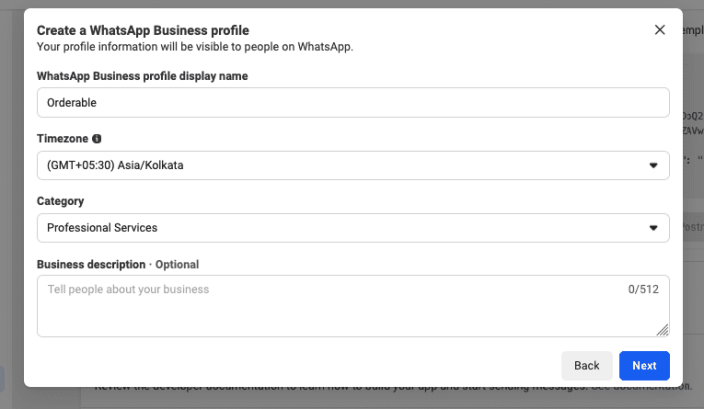Image resolution: width=704 pixels, height=409 pixels.
Task: Close the WhatsApp Business profile dialog
Action: pyautogui.click(x=660, y=30)
